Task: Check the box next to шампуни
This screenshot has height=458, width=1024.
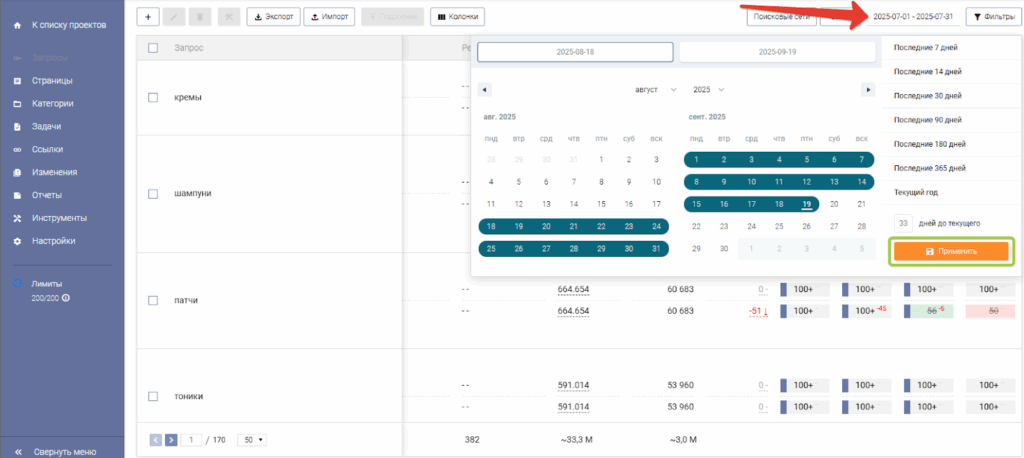Action: coord(153,193)
